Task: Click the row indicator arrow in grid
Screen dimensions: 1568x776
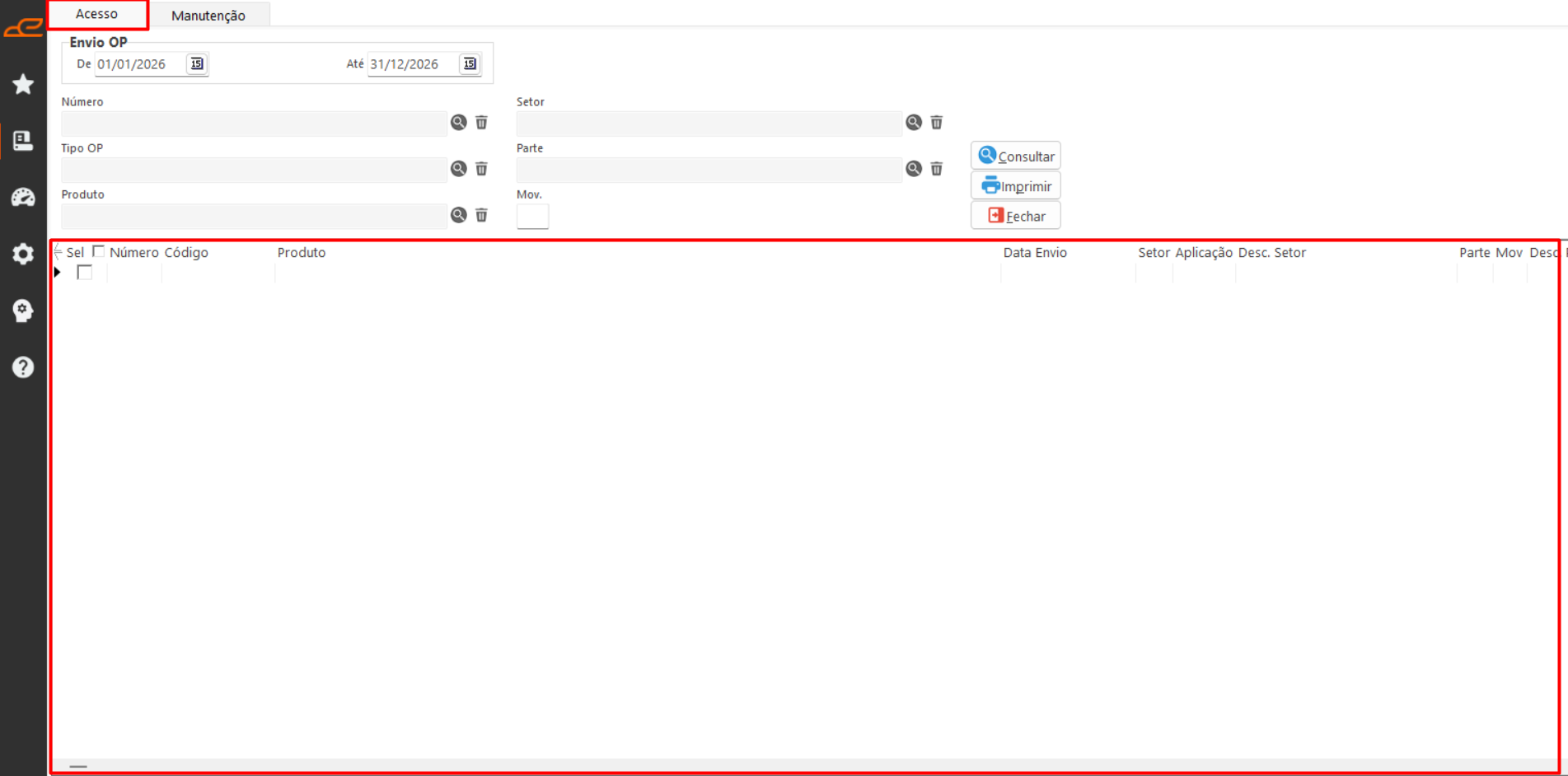Action: 58,272
